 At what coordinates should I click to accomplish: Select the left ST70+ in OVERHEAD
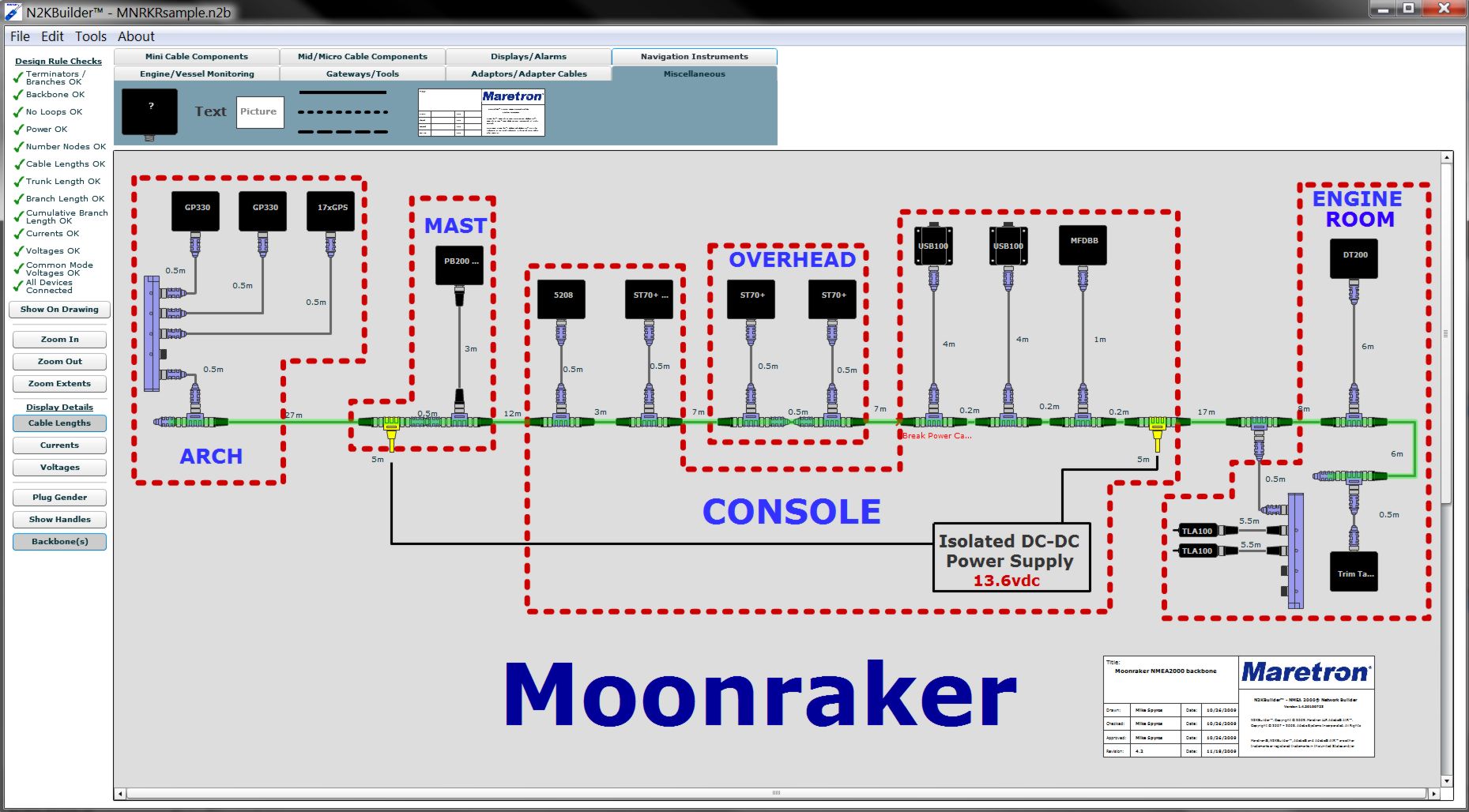point(751,299)
